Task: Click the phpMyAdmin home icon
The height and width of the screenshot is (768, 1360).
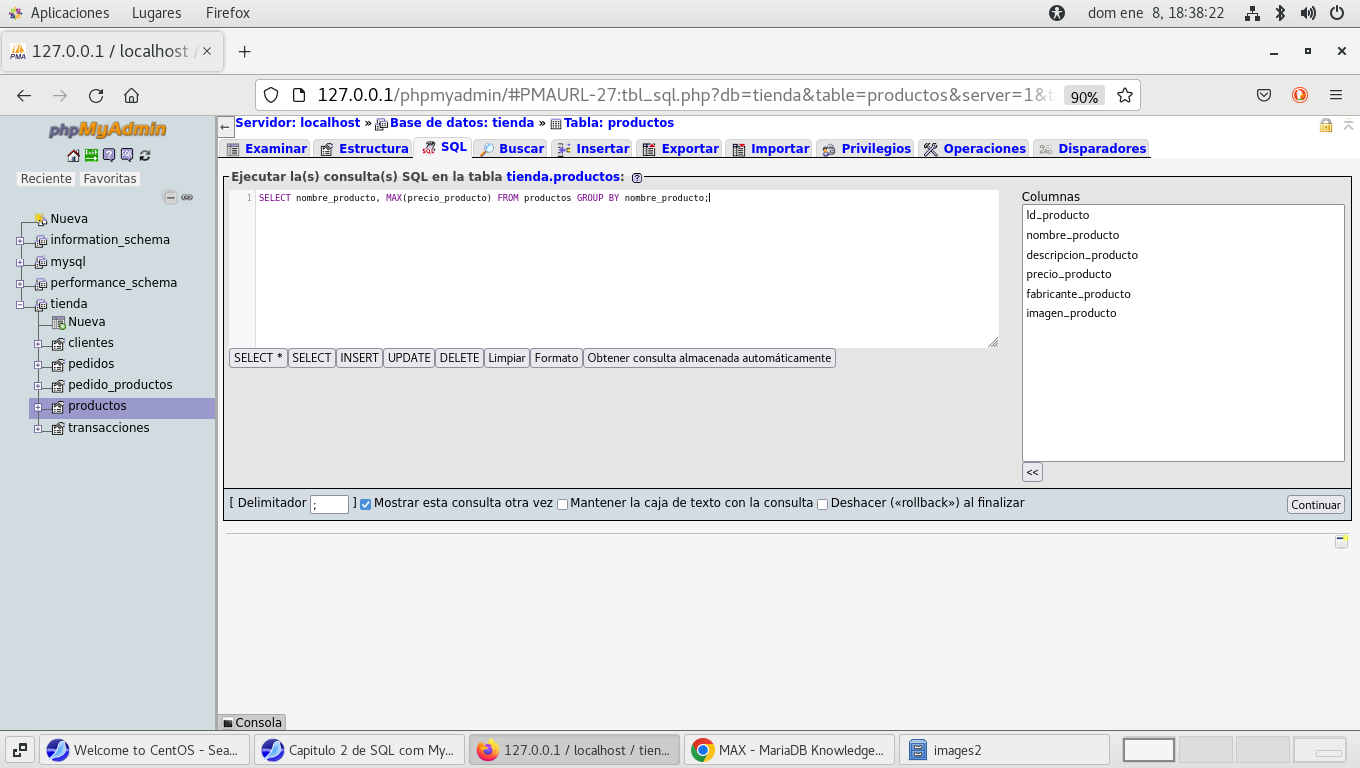Action: [73, 155]
